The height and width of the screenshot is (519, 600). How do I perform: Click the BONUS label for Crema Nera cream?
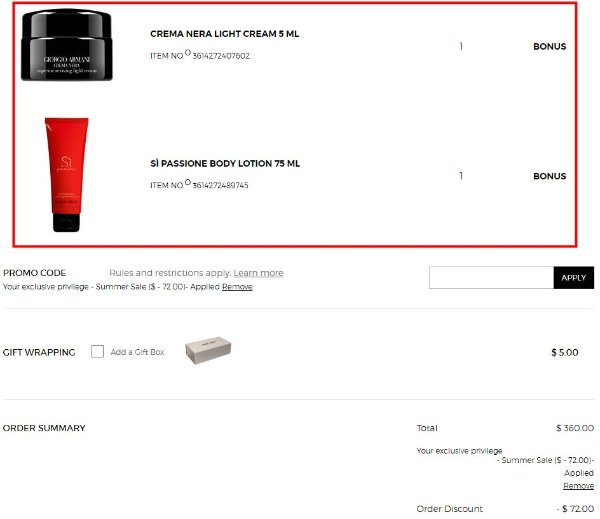coord(549,46)
